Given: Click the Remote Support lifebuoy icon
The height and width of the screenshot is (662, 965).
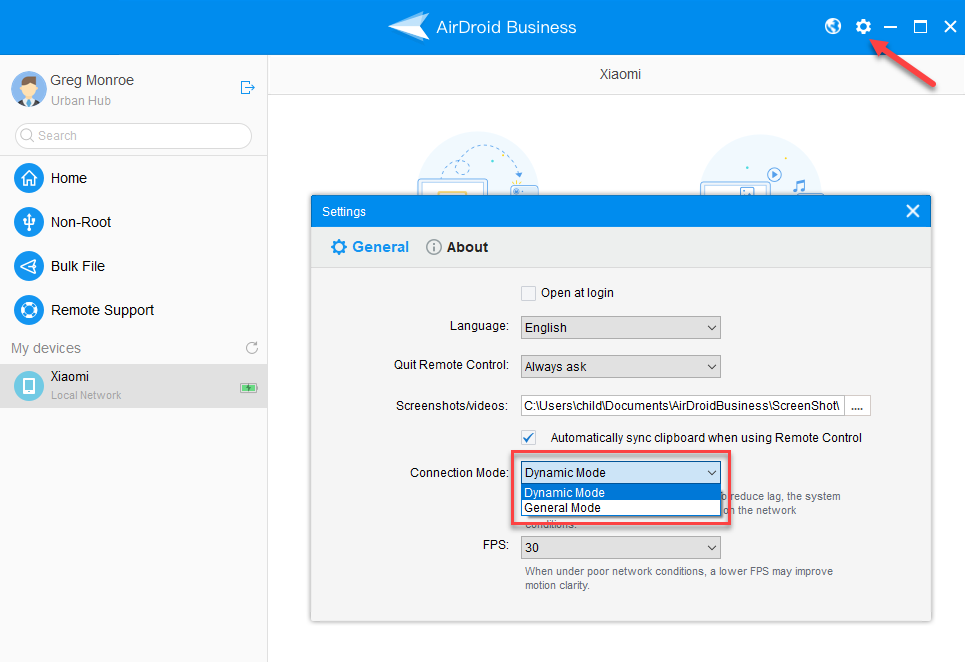Looking at the screenshot, I should click(29, 310).
